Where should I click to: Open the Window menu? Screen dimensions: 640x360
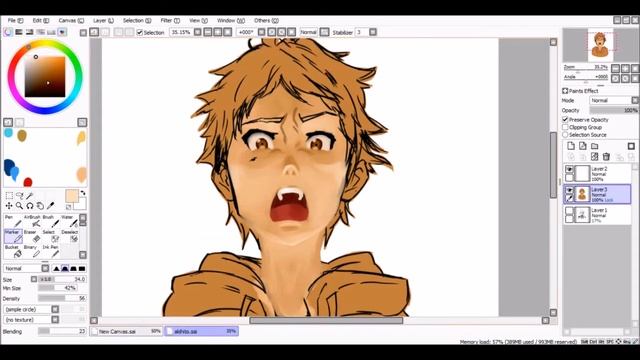tap(231, 20)
